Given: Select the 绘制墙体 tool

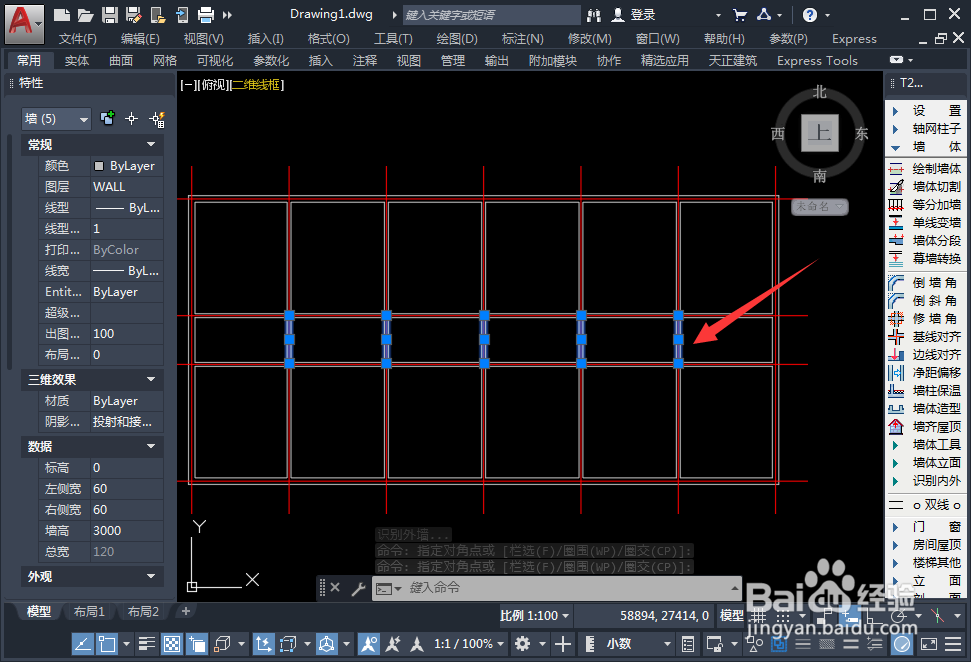Looking at the screenshot, I should pyautogui.click(x=926, y=168).
